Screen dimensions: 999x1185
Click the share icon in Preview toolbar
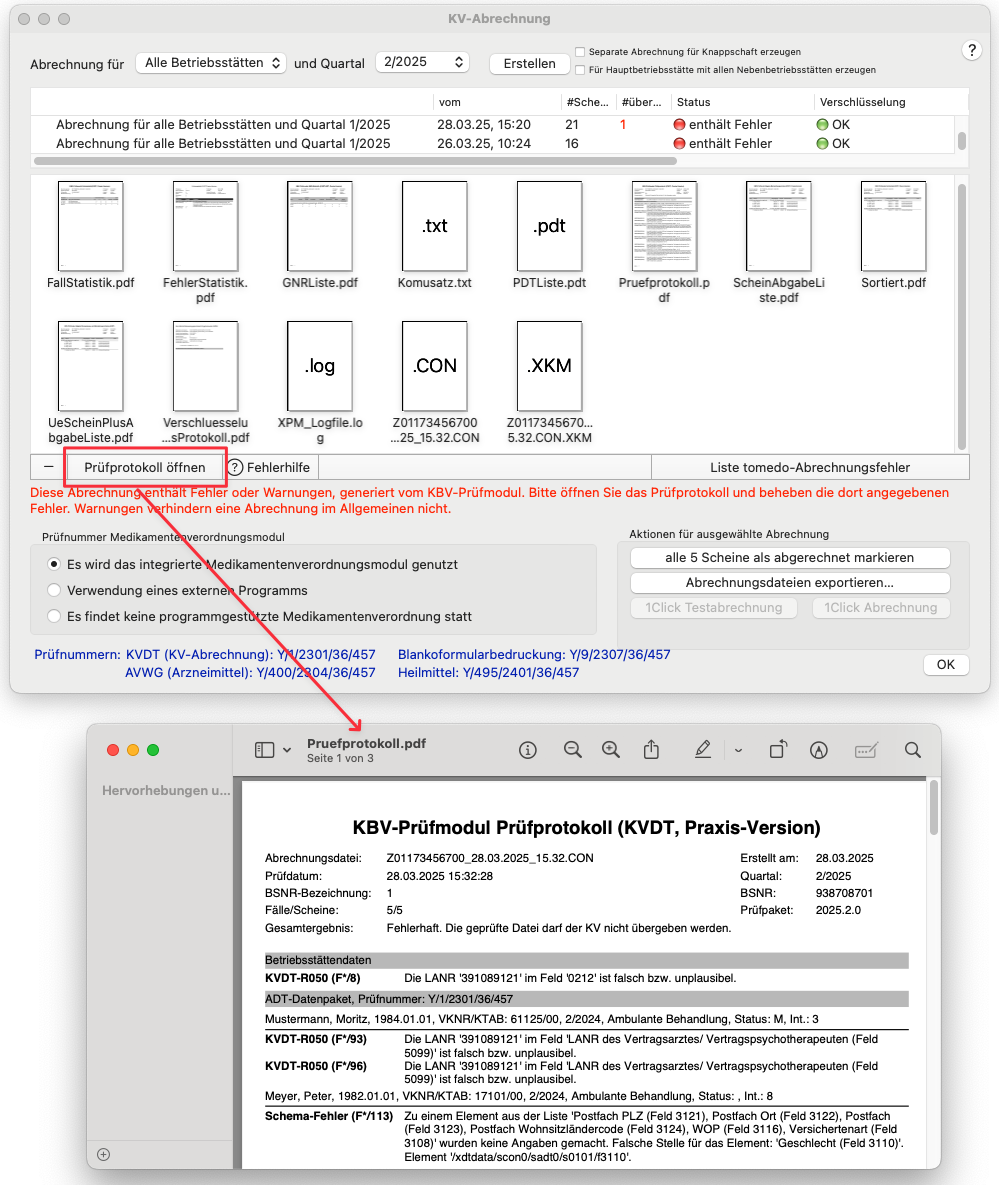point(651,750)
